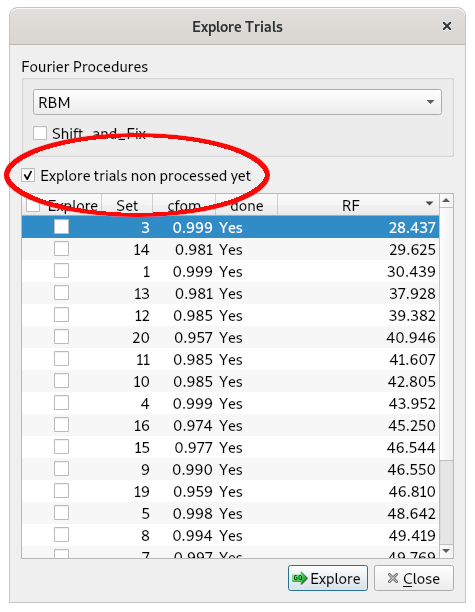Click the green GO arrow icon on Explore

point(300,578)
